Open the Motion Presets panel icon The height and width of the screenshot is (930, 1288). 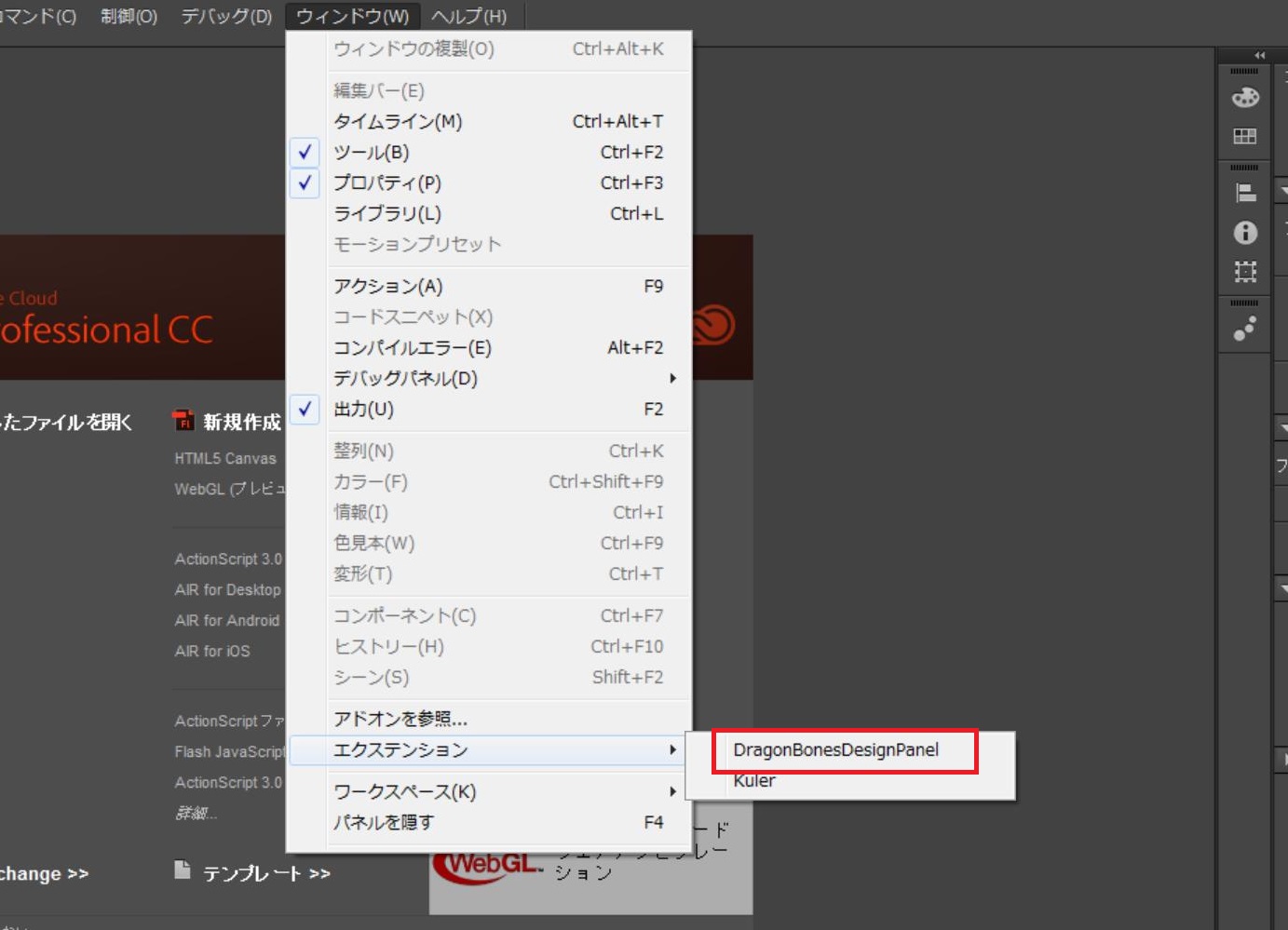(x=1245, y=329)
